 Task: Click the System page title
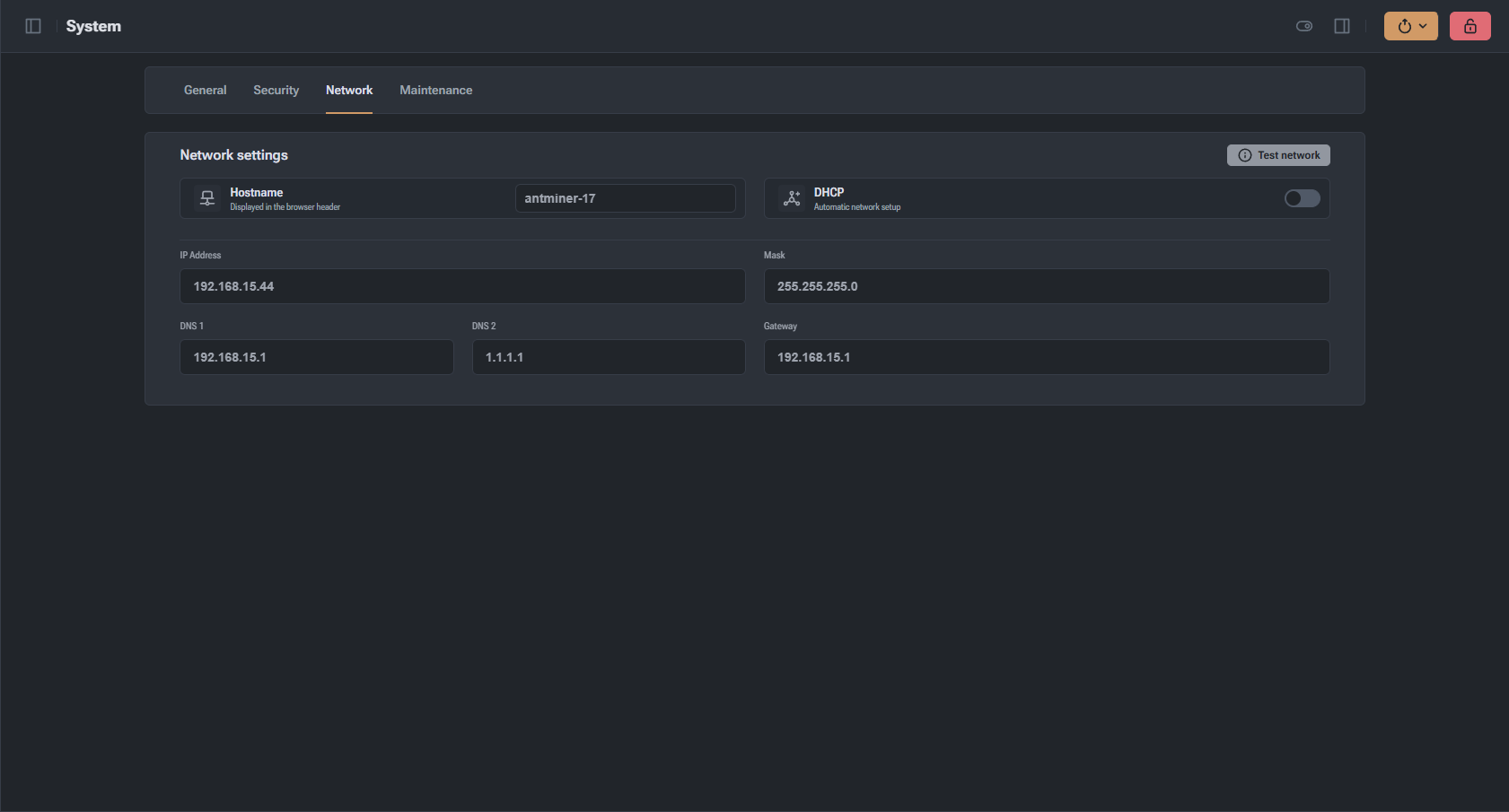93,26
